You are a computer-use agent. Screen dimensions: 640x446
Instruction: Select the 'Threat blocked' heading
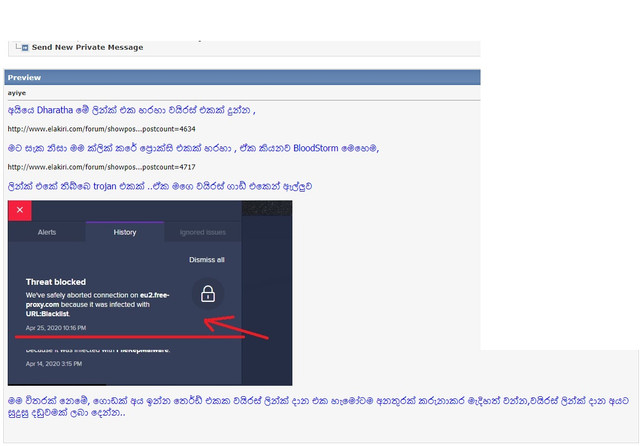56,282
